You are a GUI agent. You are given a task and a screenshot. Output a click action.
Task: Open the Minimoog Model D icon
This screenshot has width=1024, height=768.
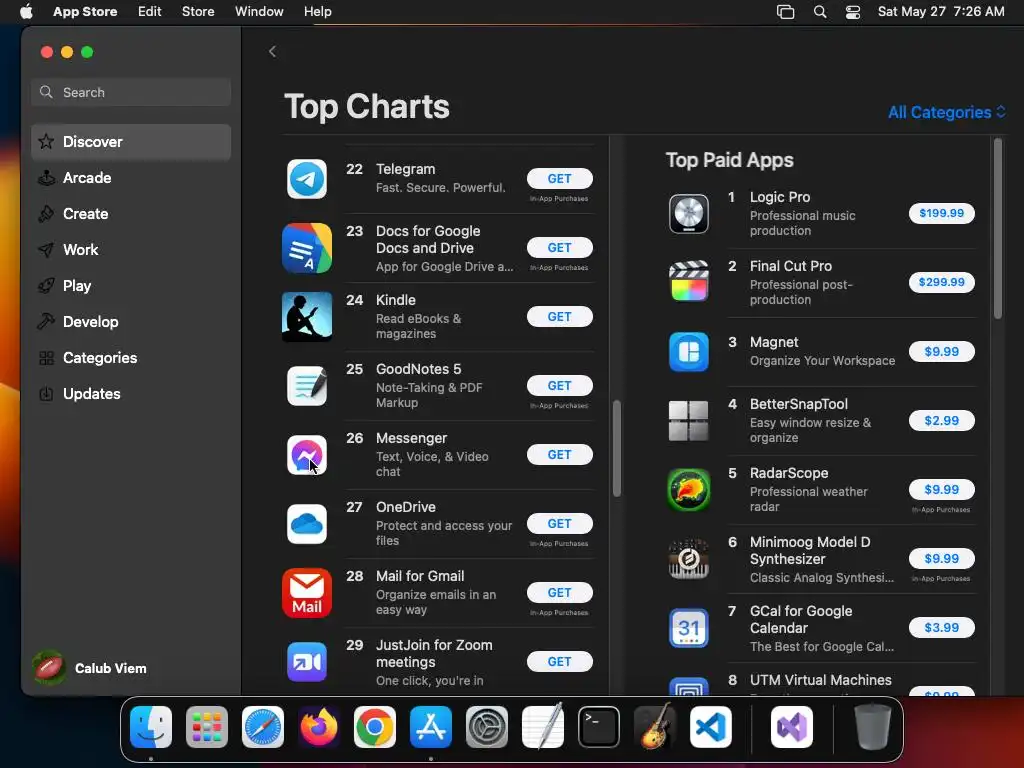coord(689,559)
